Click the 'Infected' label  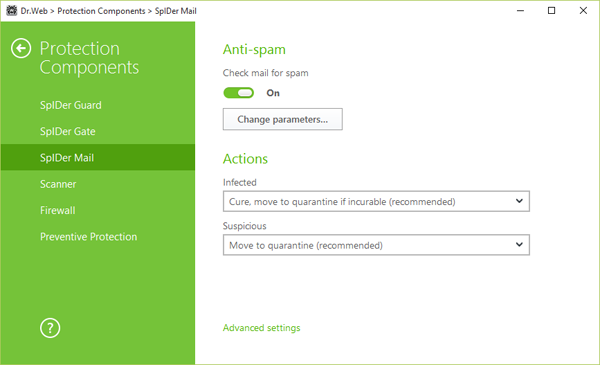coord(240,182)
